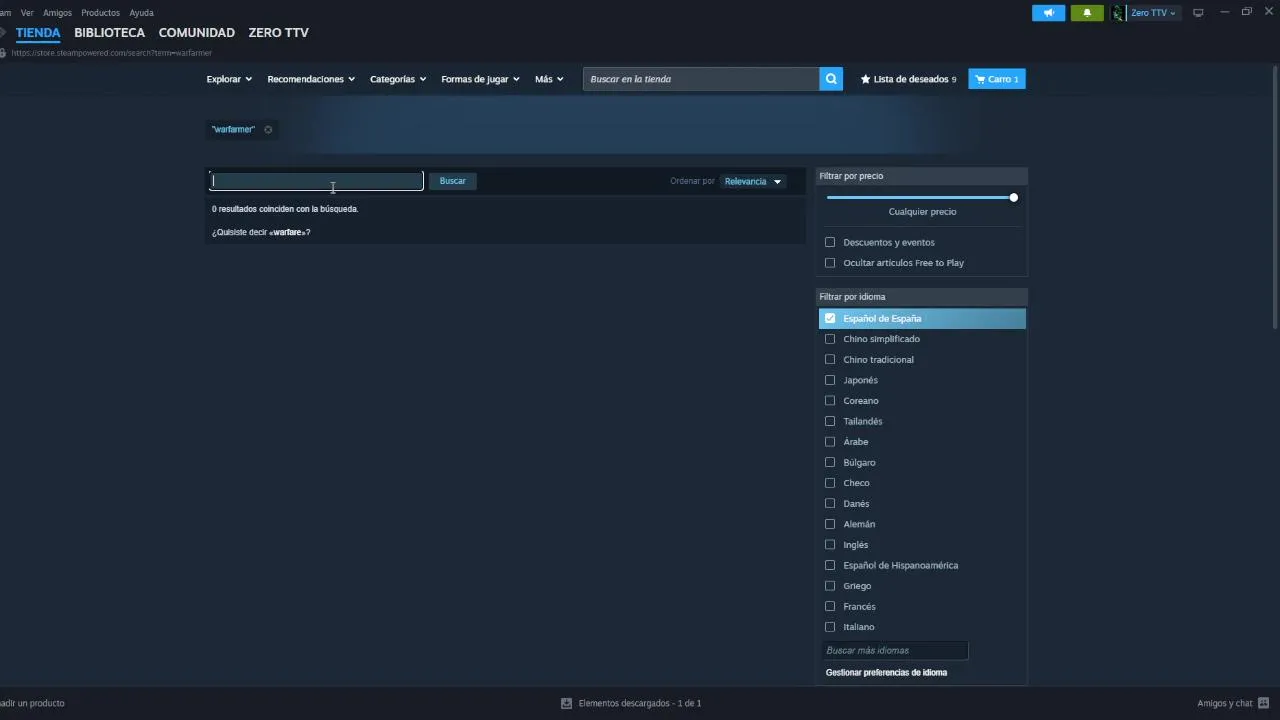Click the downloads icon in bottom bar
Screen dimensions: 1280x720
pos(566,703)
